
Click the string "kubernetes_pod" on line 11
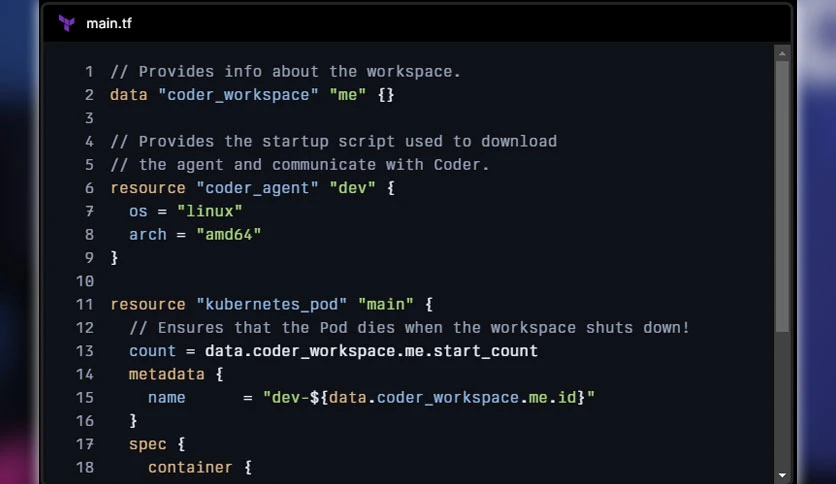[x=272, y=304]
